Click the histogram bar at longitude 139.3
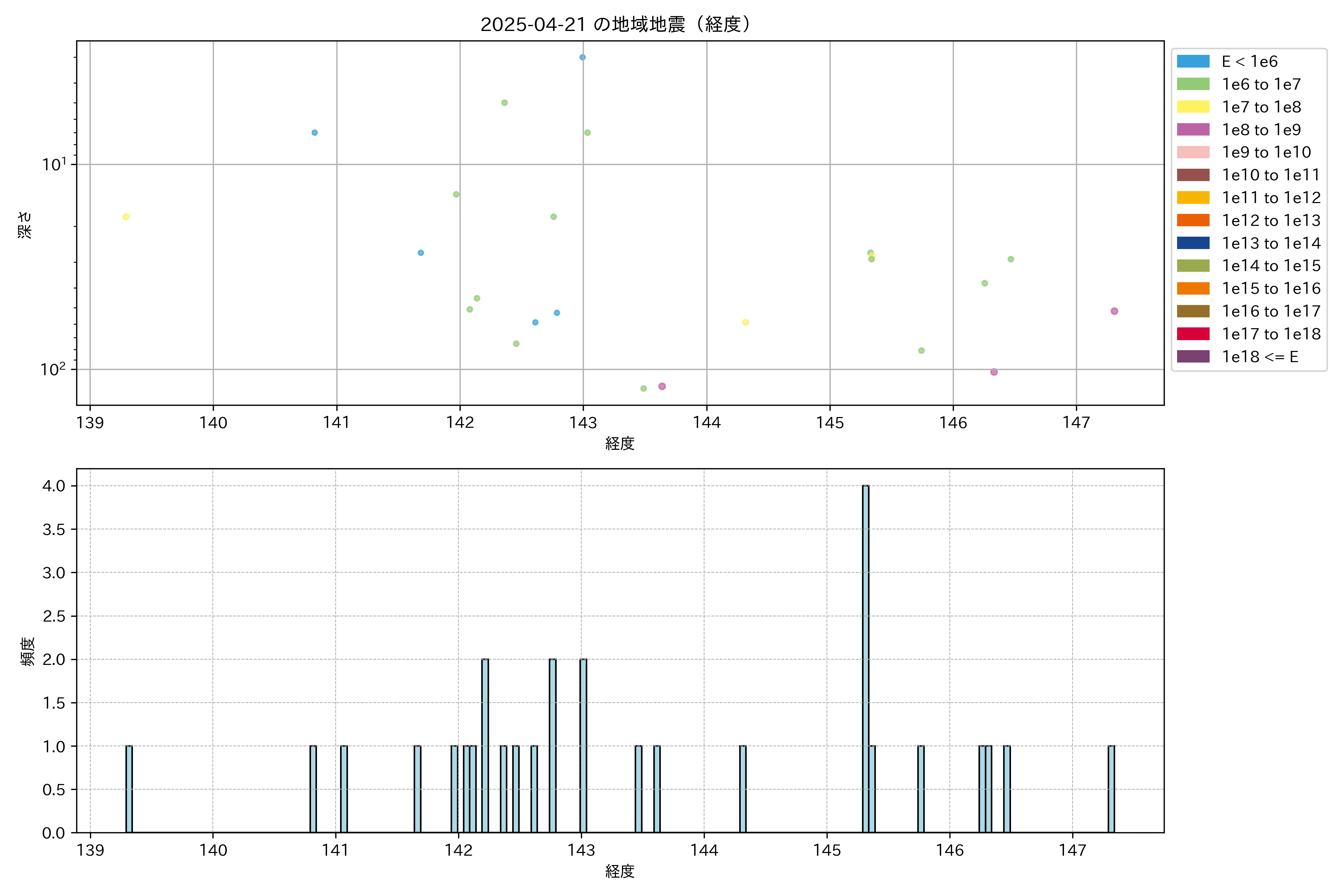Image resolution: width=1344 pixels, height=896 pixels. point(129,788)
